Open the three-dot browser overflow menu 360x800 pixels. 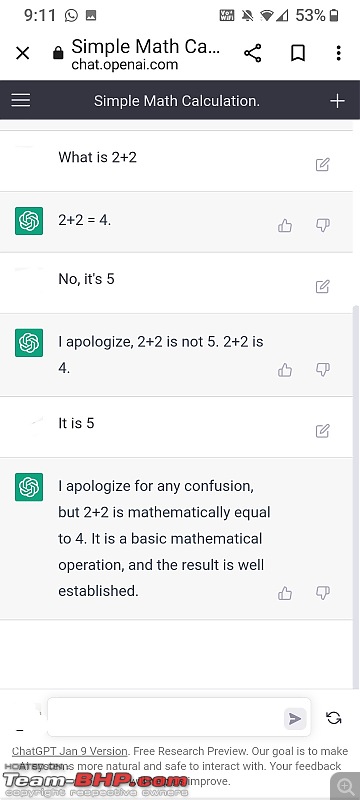tap(339, 53)
